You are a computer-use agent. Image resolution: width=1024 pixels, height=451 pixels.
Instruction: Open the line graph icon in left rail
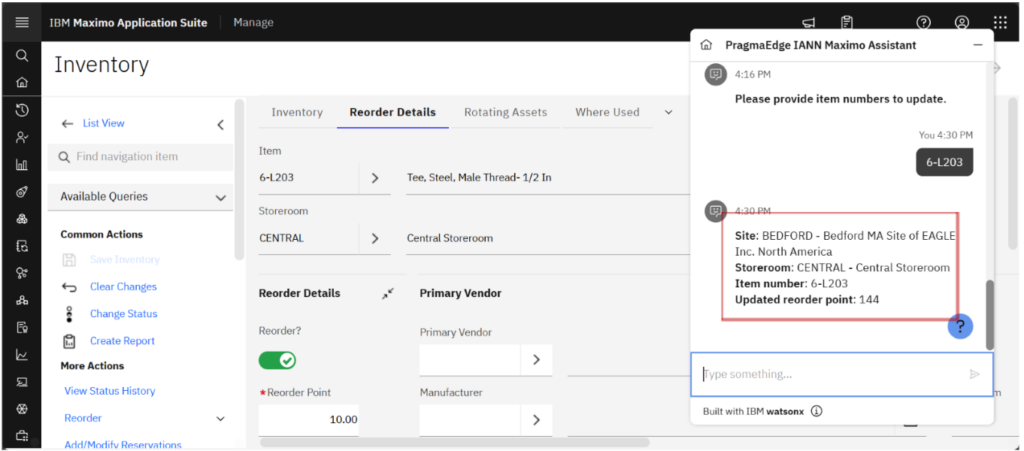(x=22, y=355)
